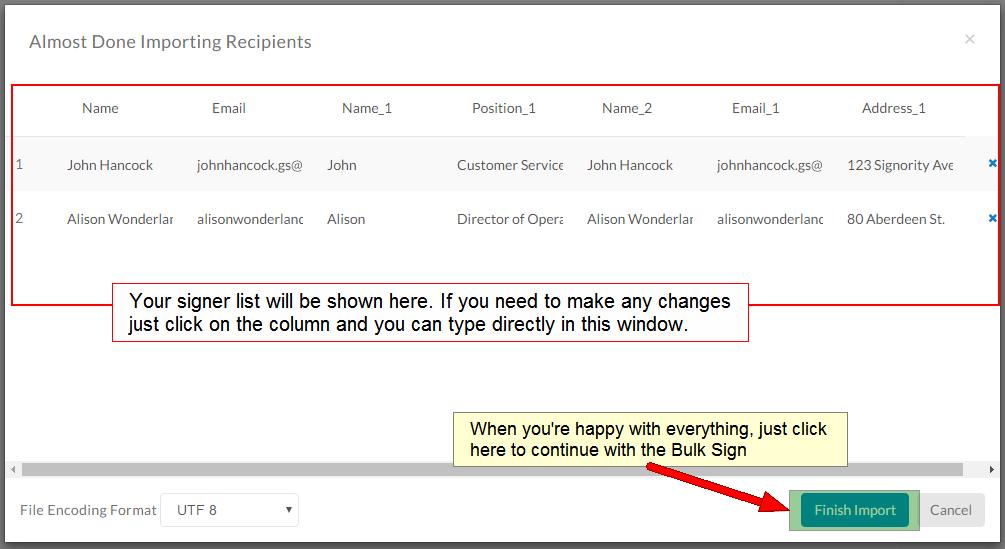Click the horizontal scrollbar's right arrow
Image resolution: width=1005 pixels, height=549 pixels.
click(992, 470)
